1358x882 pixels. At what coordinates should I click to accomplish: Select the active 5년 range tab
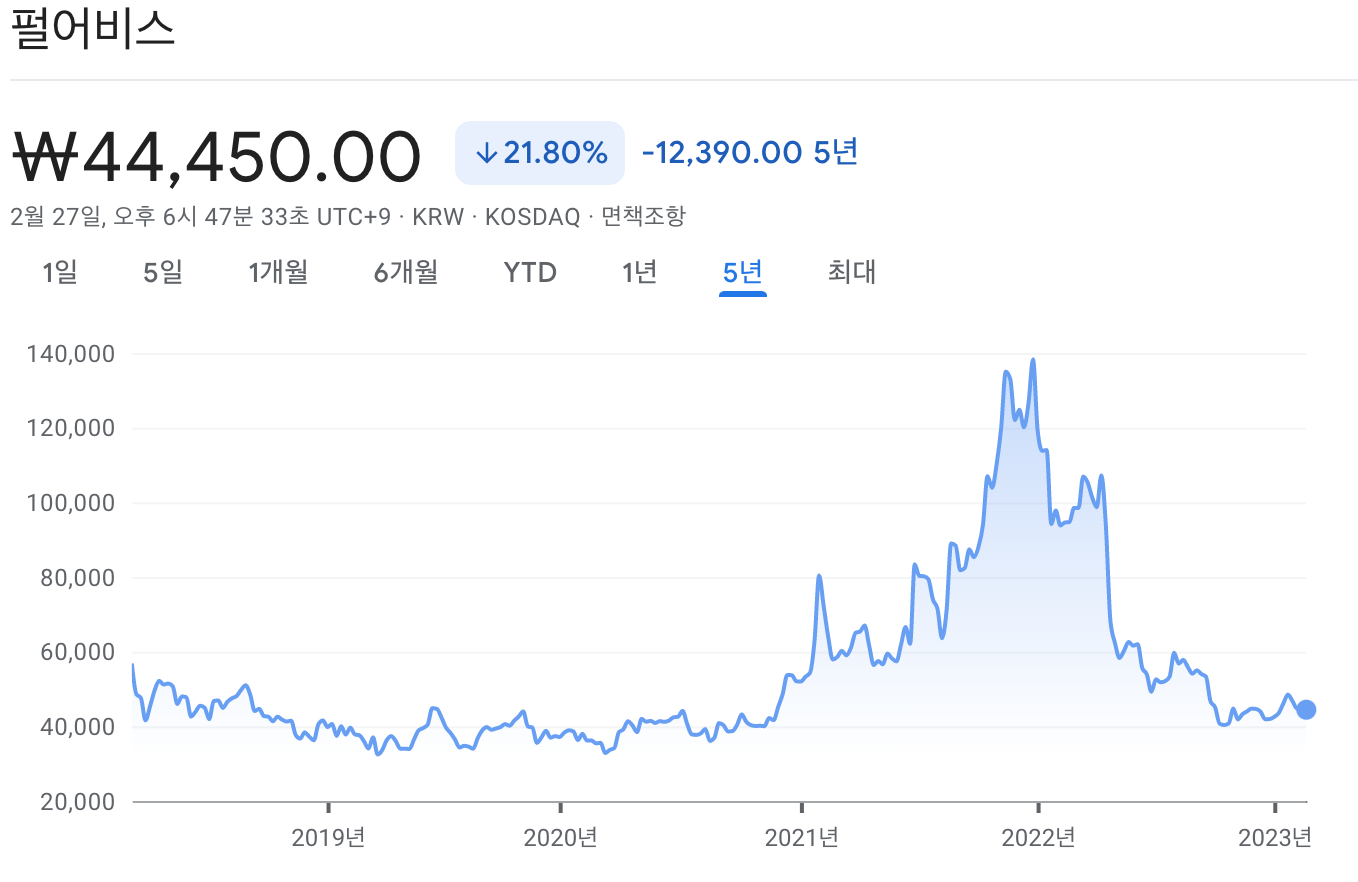(x=742, y=272)
